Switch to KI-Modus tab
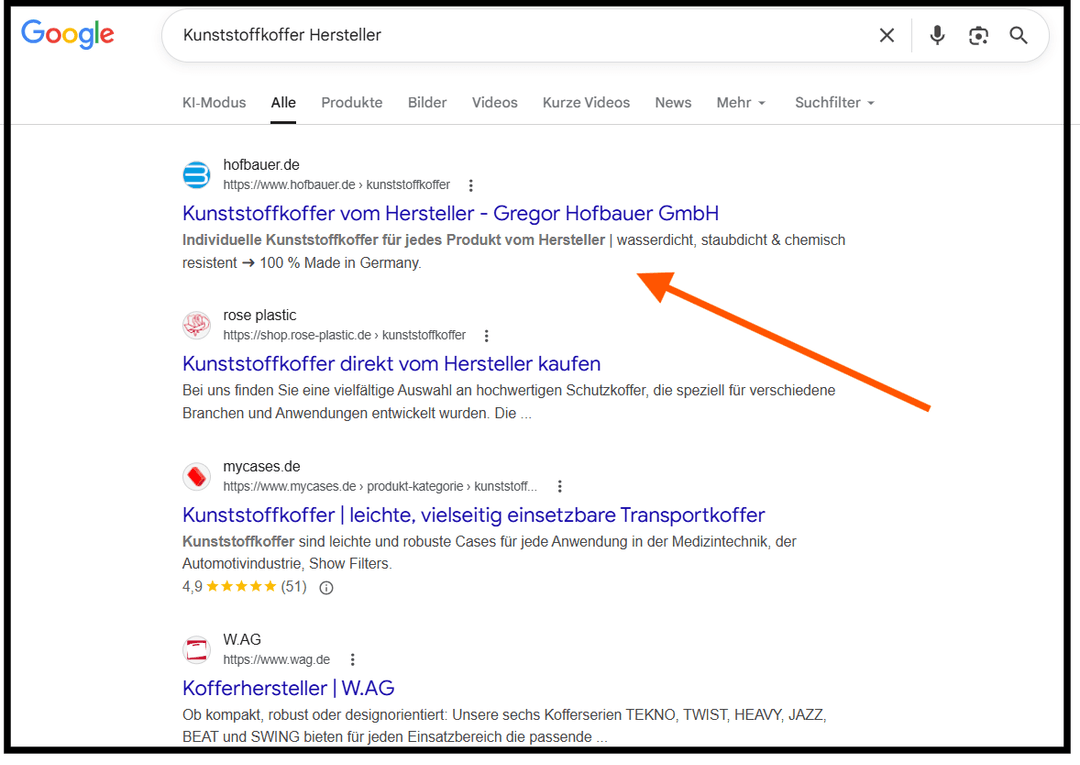The width and height of the screenshot is (1080, 765). pyautogui.click(x=214, y=103)
